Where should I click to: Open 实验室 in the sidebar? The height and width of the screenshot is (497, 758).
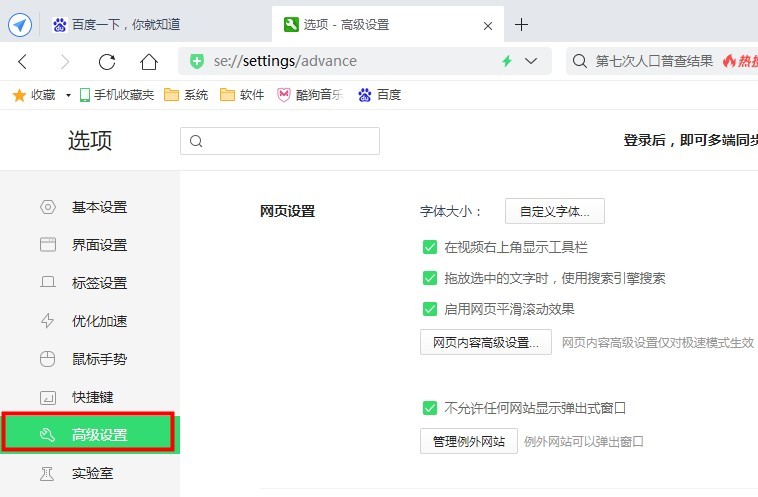pos(90,473)
